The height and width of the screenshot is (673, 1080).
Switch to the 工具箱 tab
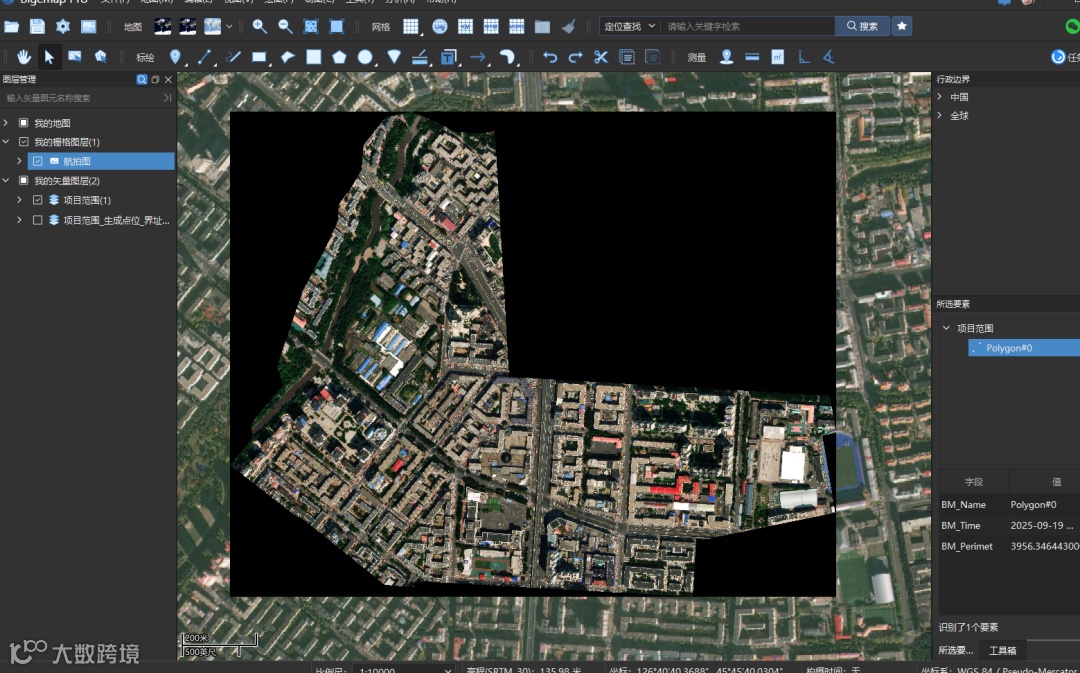click(x=1002, y=651)
